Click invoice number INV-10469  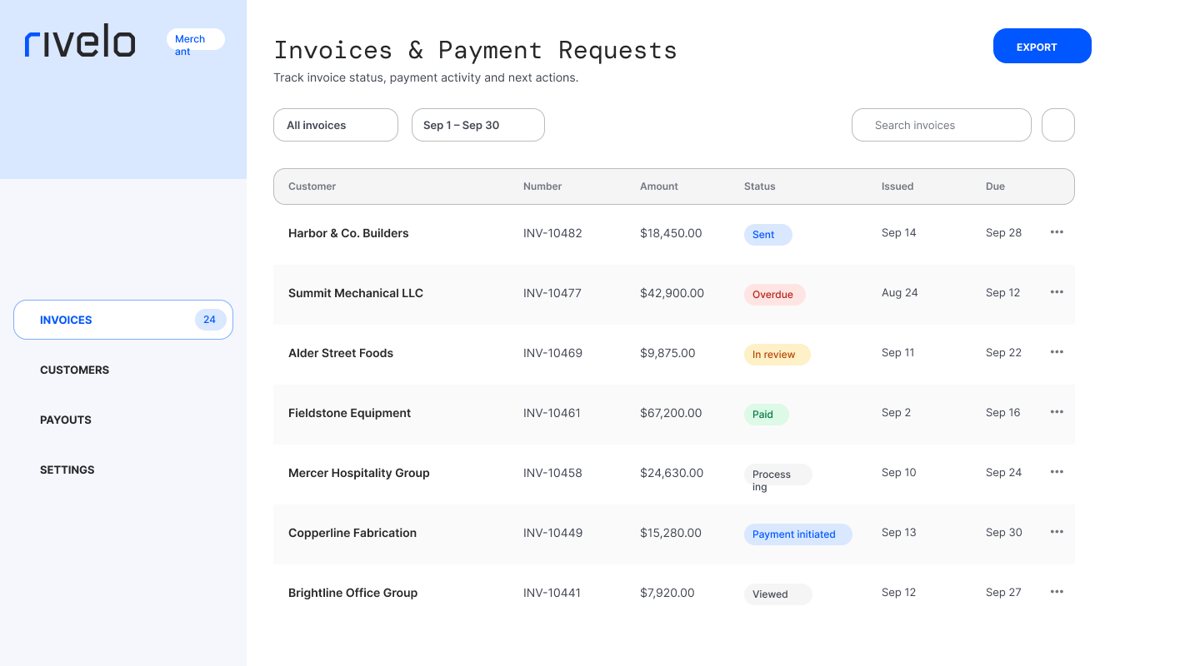pyautogui.click(x=553, y=353)
